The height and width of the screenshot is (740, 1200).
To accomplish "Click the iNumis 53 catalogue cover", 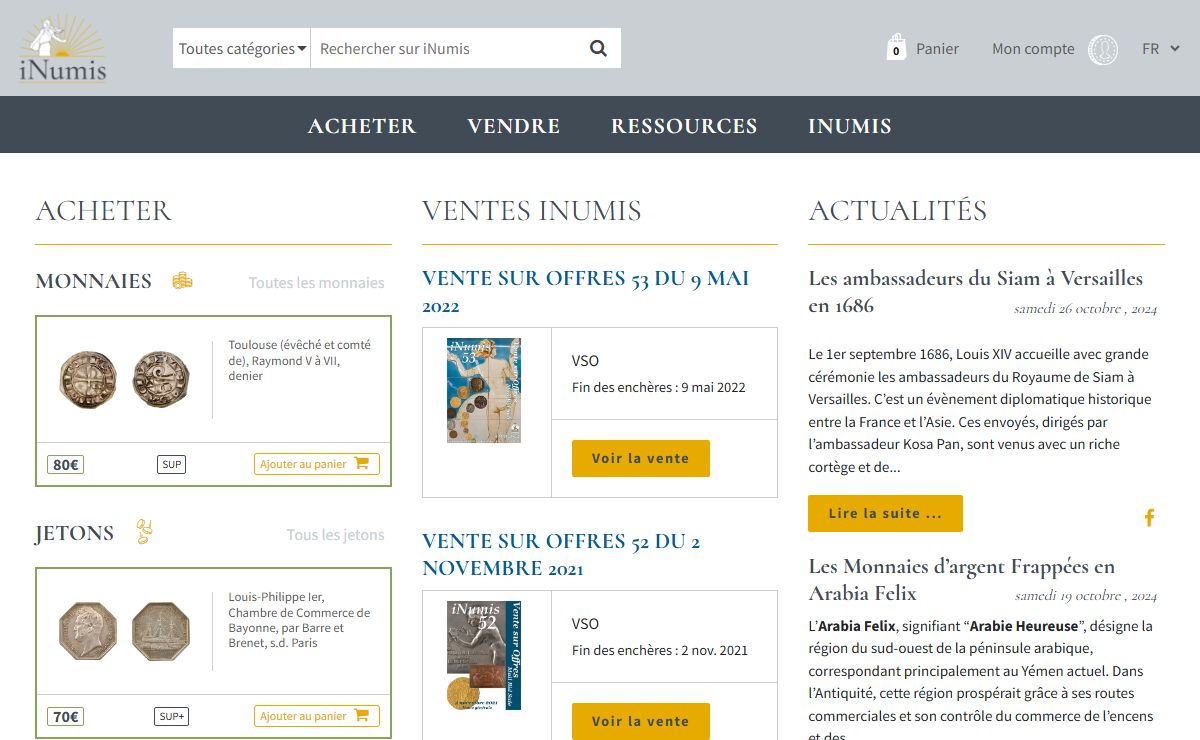I will click(x=484, y=390).
